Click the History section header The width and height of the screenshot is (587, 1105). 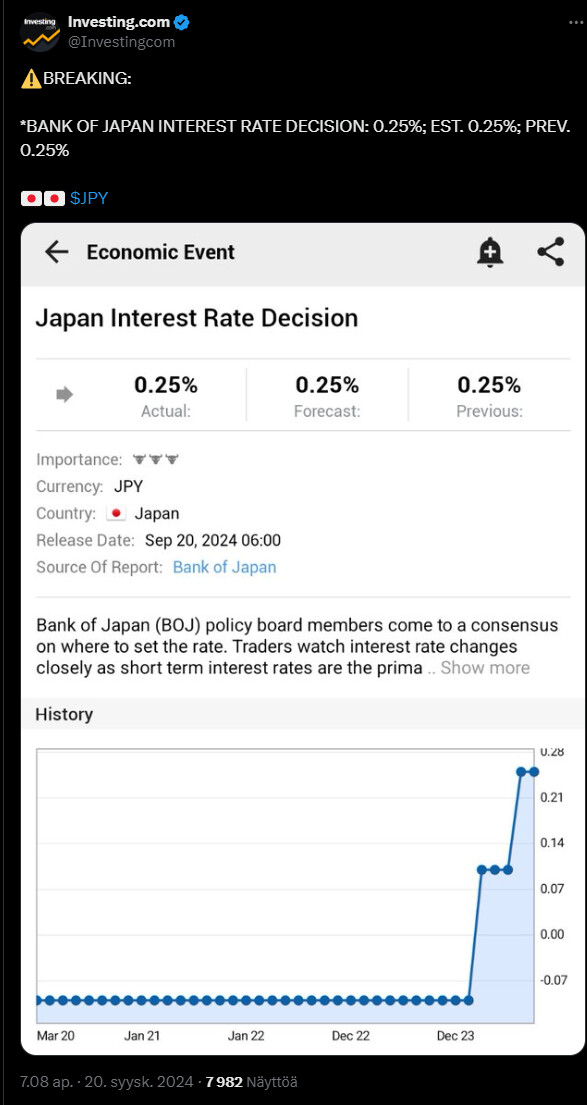(x=64, y=714)
